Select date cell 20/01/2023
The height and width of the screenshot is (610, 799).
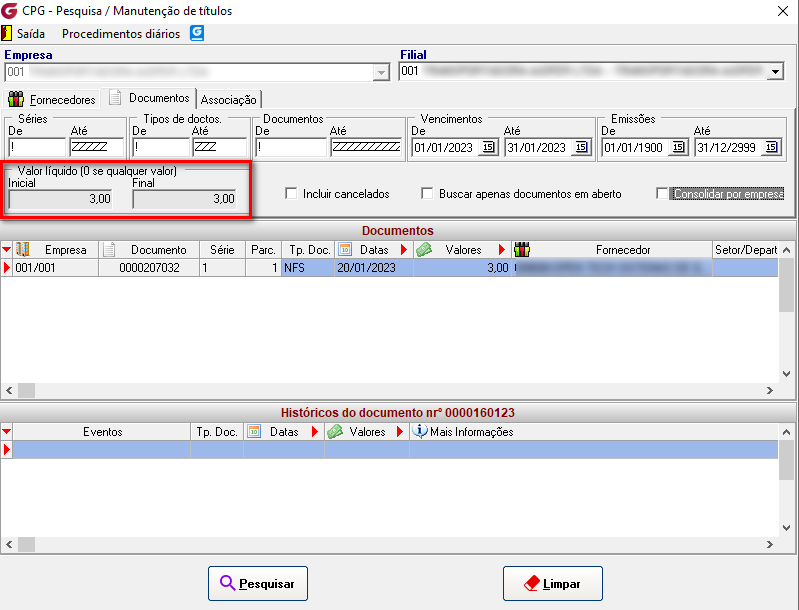(x=374, y=268)
